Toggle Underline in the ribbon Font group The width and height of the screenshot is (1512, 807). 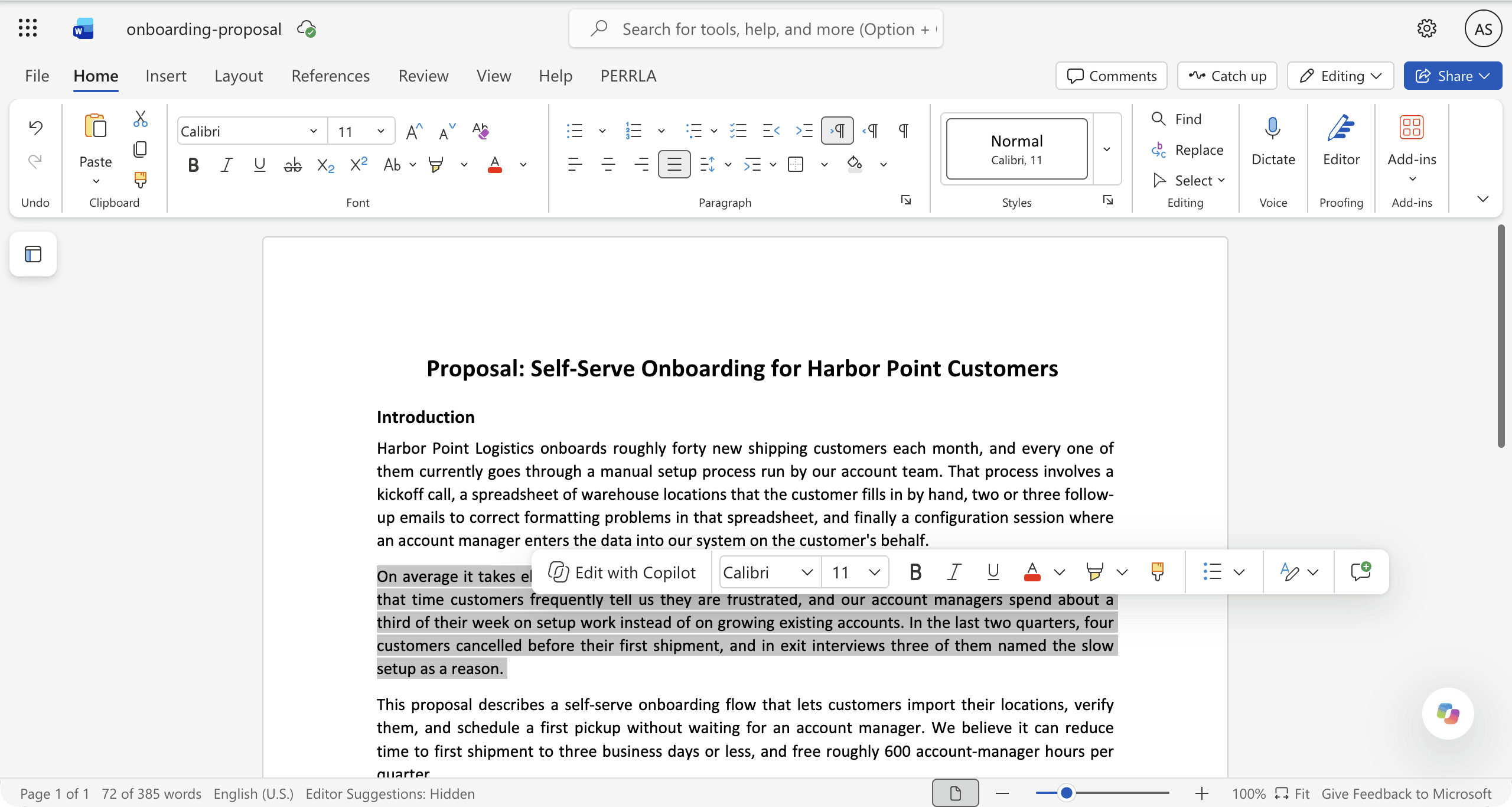tap(259, 165)
